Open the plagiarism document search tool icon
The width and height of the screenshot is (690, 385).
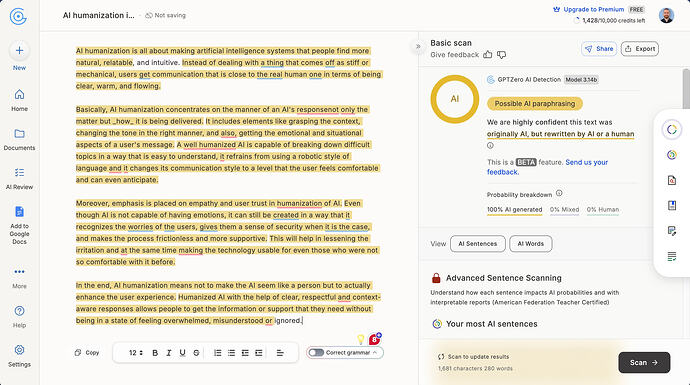pyautogui.click(x=672, y=180)
